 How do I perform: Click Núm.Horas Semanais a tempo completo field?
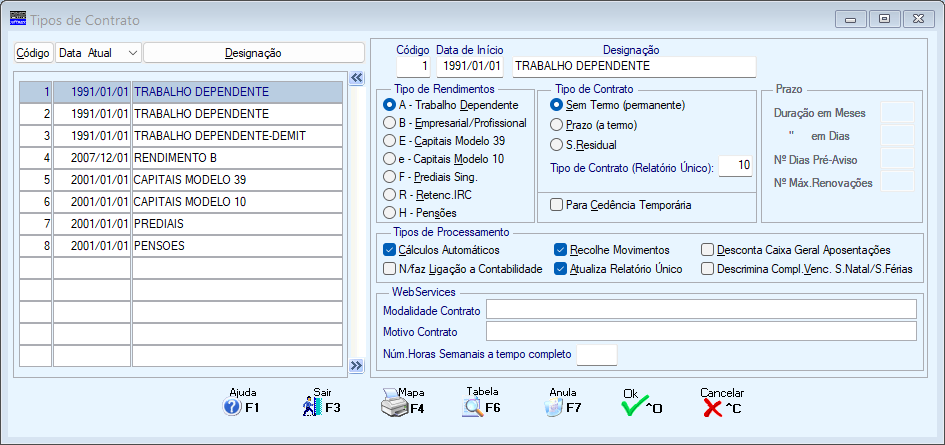pyautogui.click(x=597, y=355)
